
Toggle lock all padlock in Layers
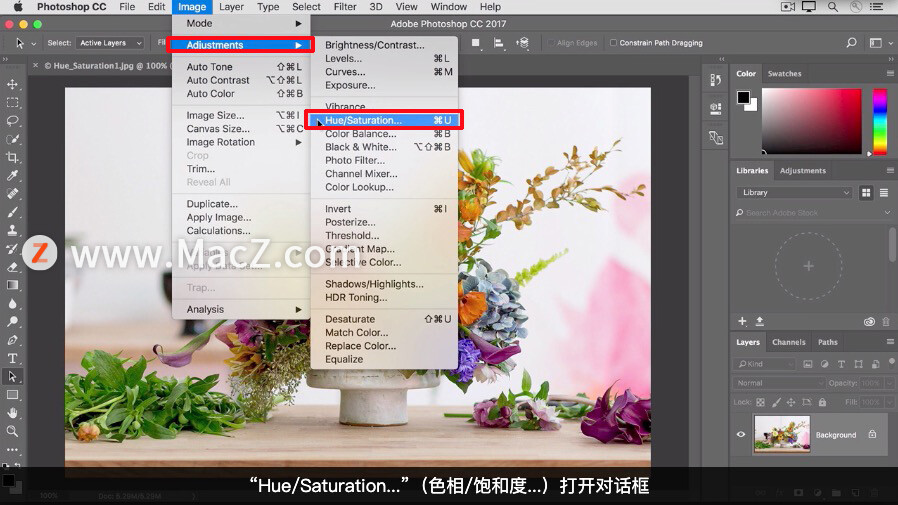click(x=822, y=403)
